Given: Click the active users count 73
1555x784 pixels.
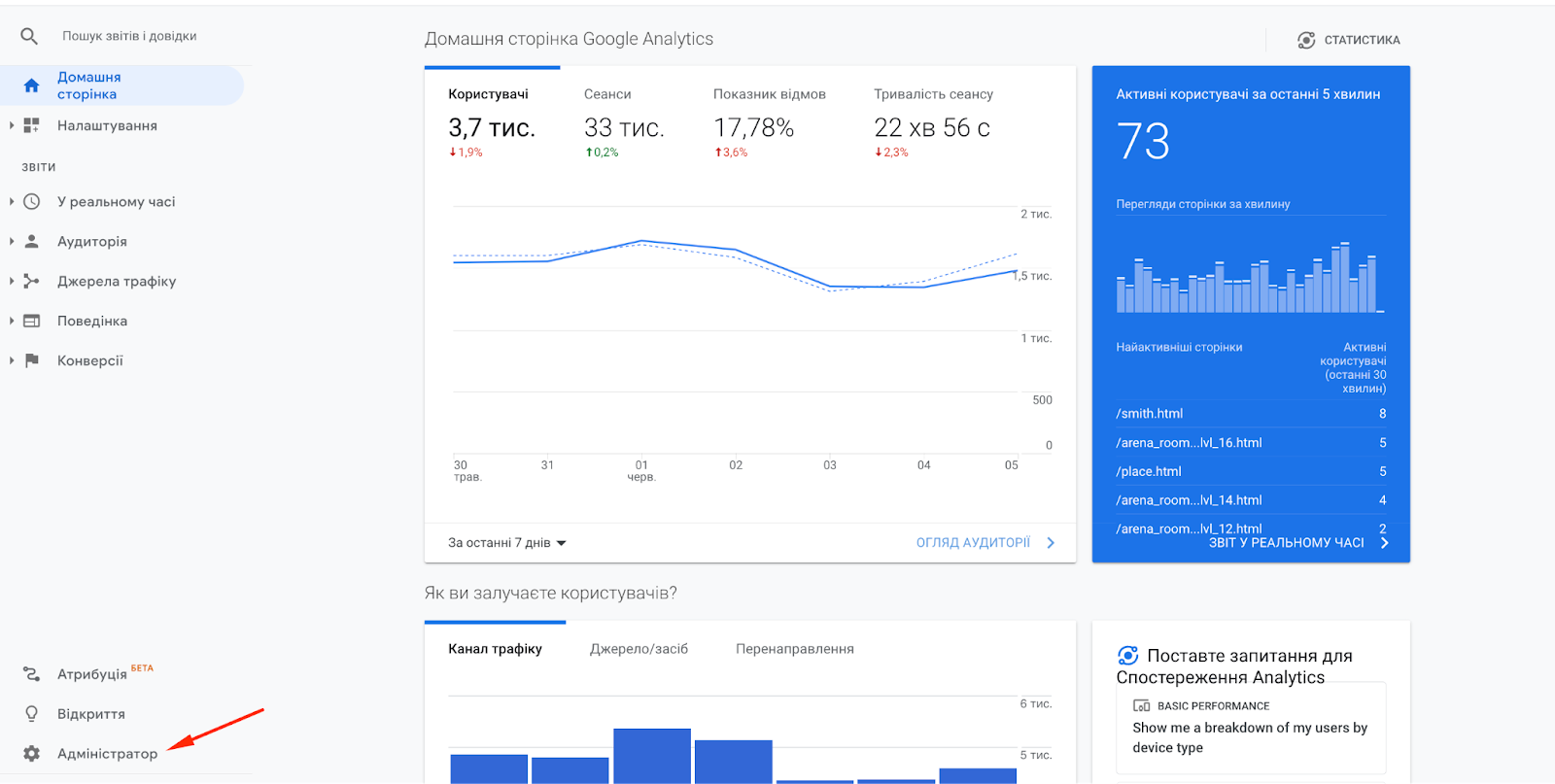Looking at the screenshot, I should click(1143, 141).
